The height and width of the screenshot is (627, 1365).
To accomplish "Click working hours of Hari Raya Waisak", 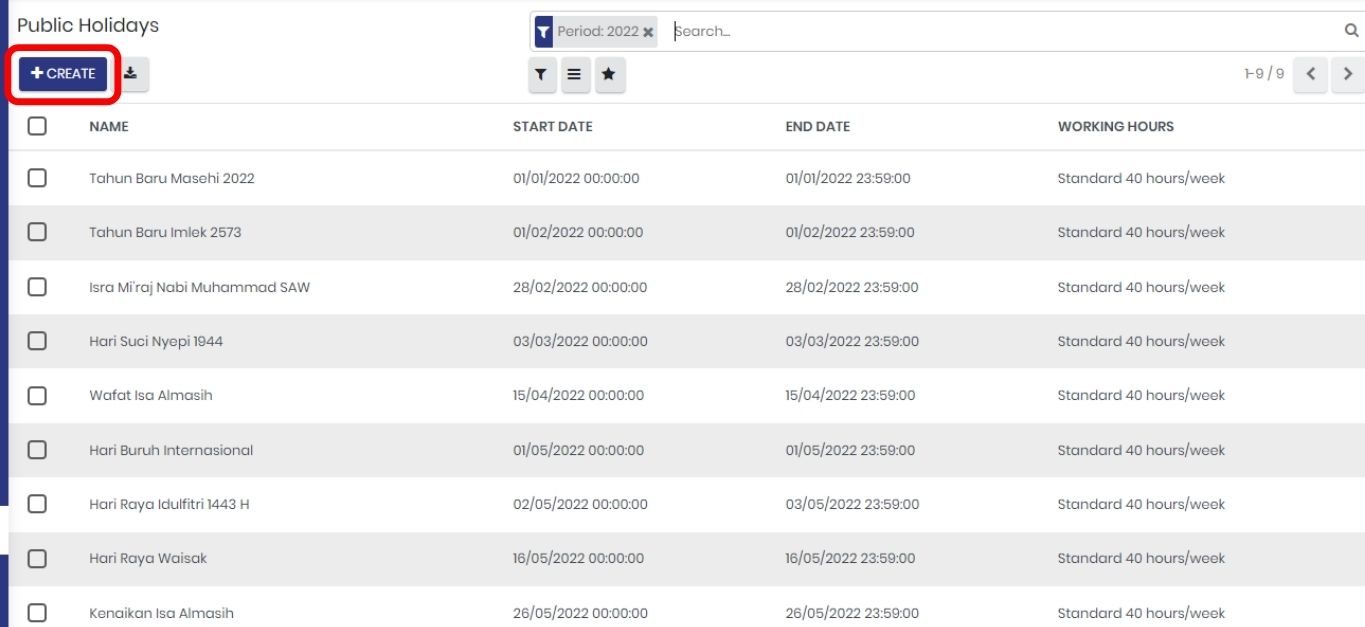I will 1141,559.
